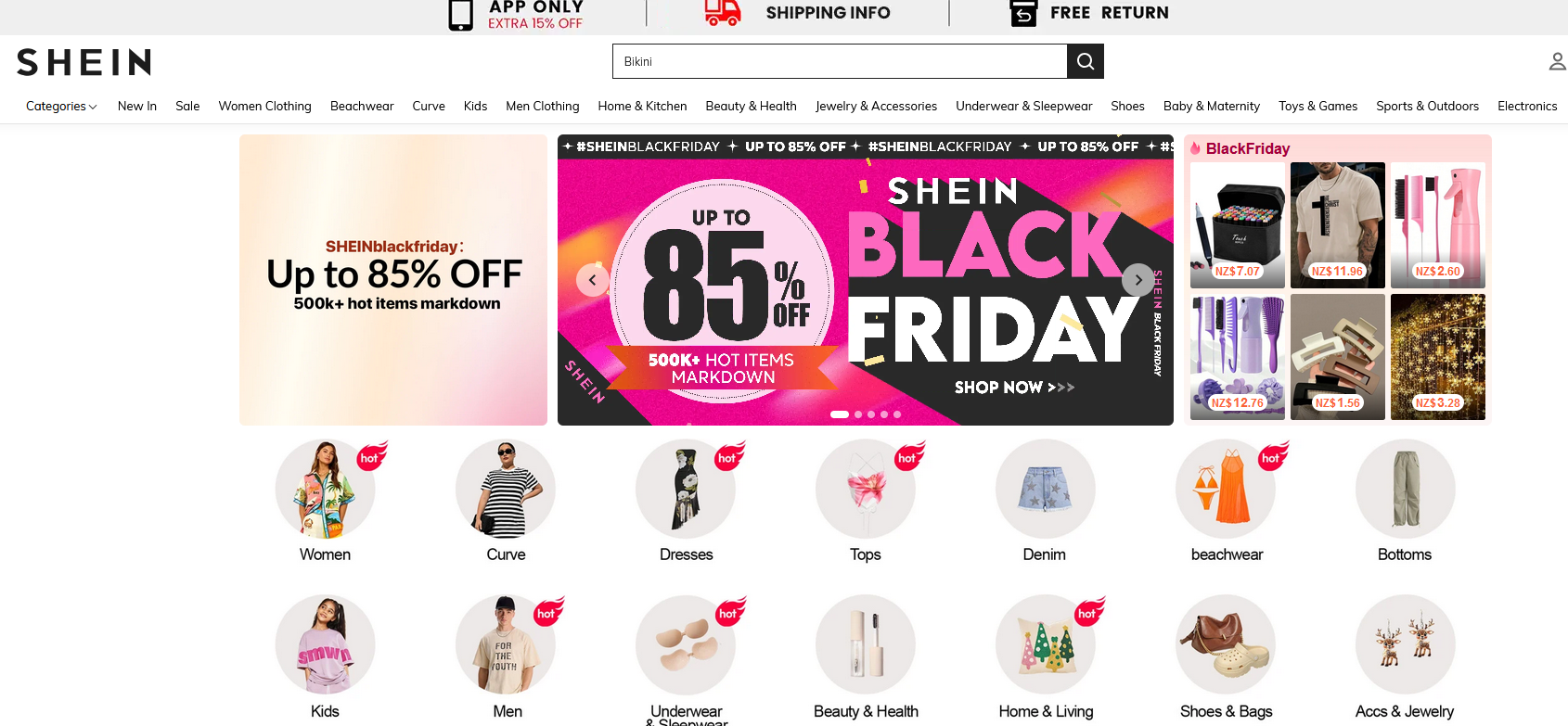Click the SHEIN logo
The height and width of the screenshot is (726, 1568).
(x=84, y=62)
